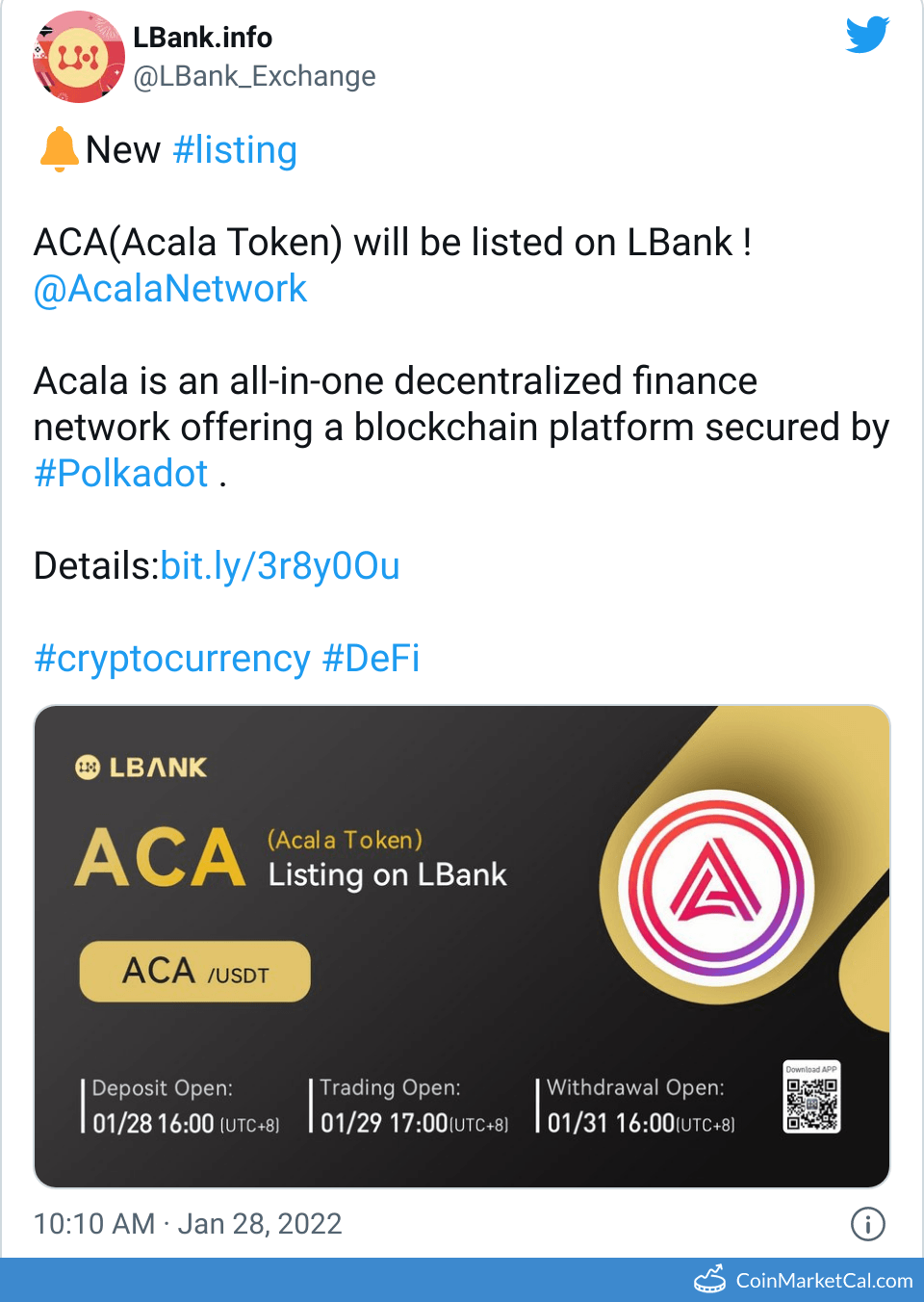Click the @LBank_Exchange username handle

[x=255, y=76]
